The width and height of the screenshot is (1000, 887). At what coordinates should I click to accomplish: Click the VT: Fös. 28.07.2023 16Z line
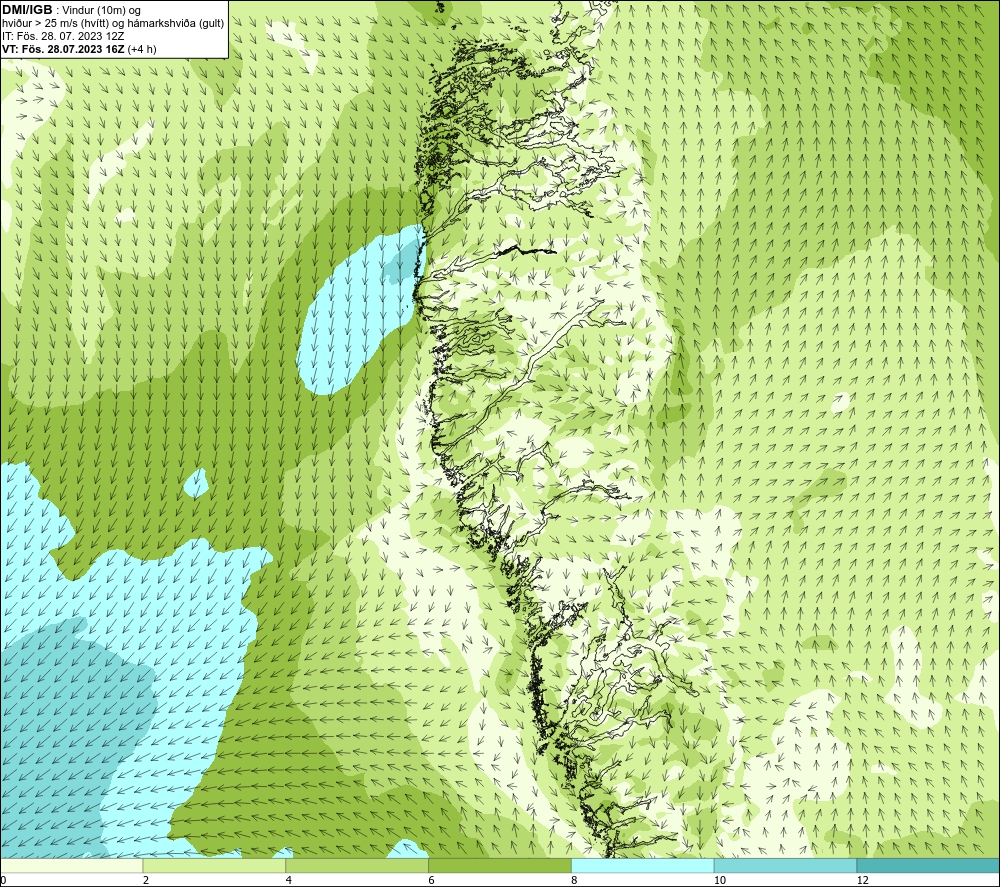point(79,49)
